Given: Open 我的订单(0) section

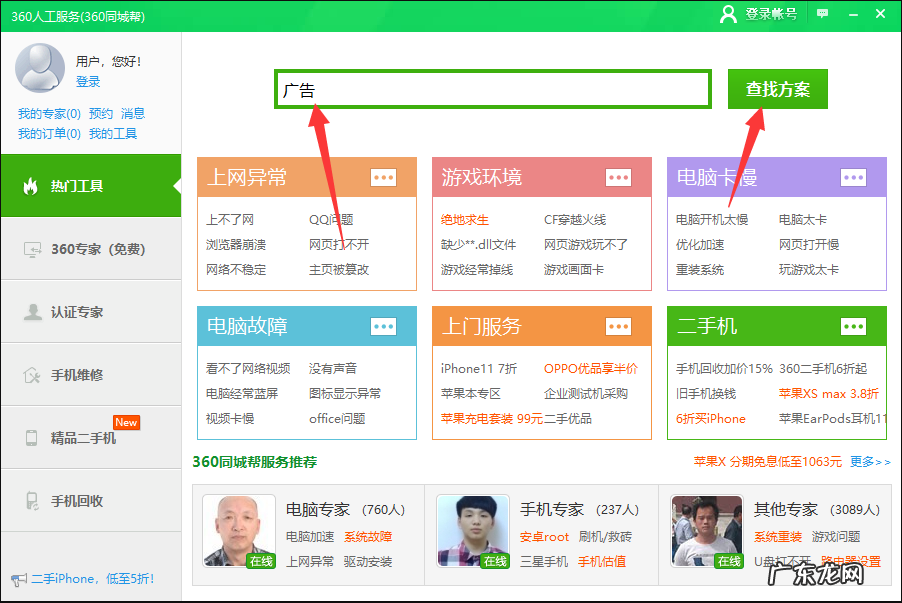Looking at the screenshot, I should [45, 133].
